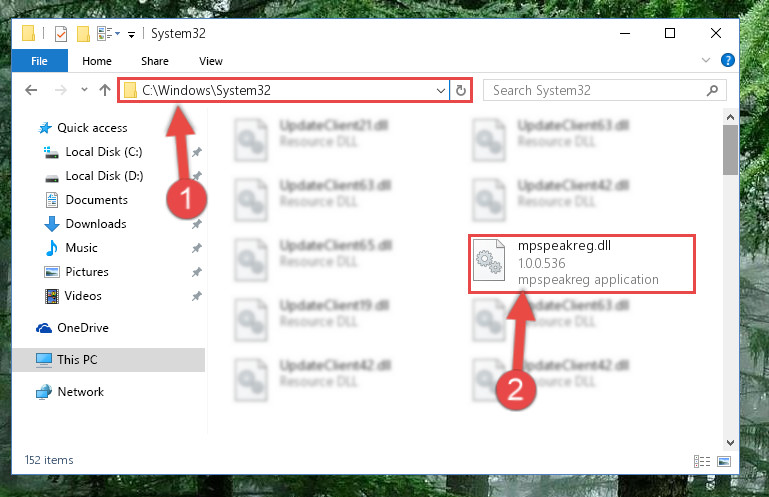
Task: Refresh the System32 folder view
Action: point(461,90)
